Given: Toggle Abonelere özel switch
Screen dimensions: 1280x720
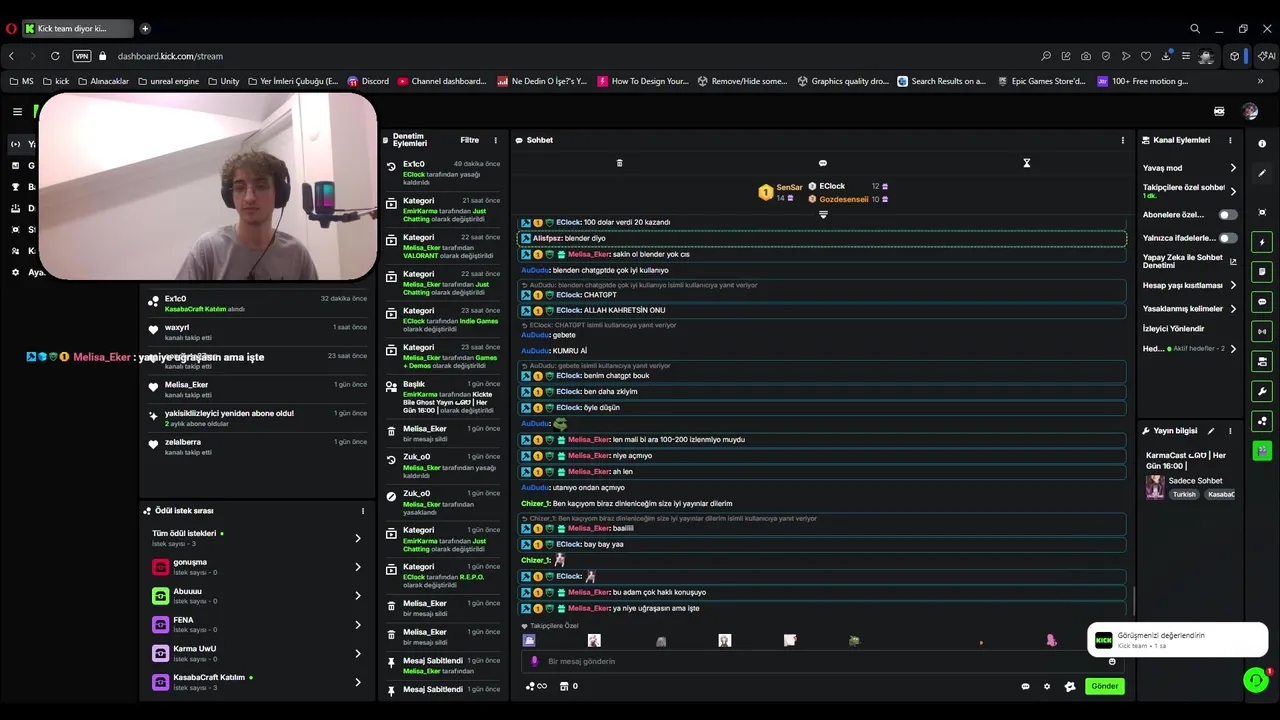Looking at the screenshot, I should tap(1227, 214).
